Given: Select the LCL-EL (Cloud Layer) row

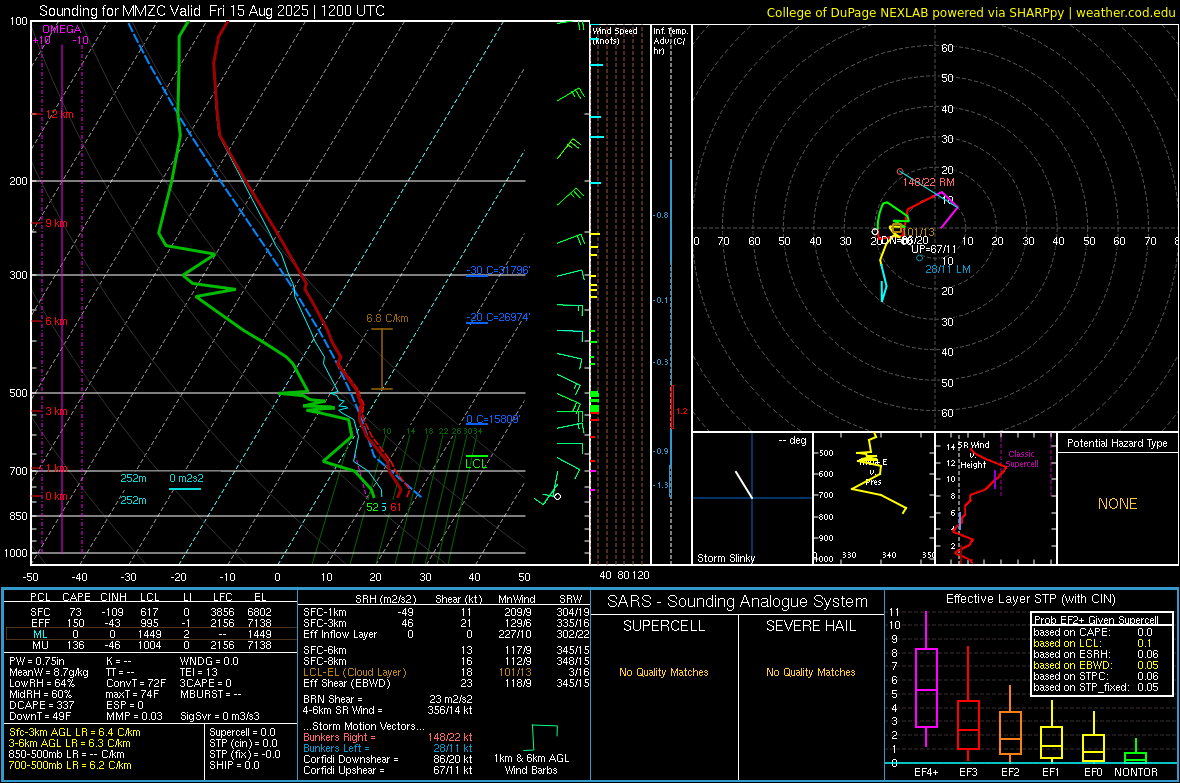Looking at the screenshot, I should [446, 672].
